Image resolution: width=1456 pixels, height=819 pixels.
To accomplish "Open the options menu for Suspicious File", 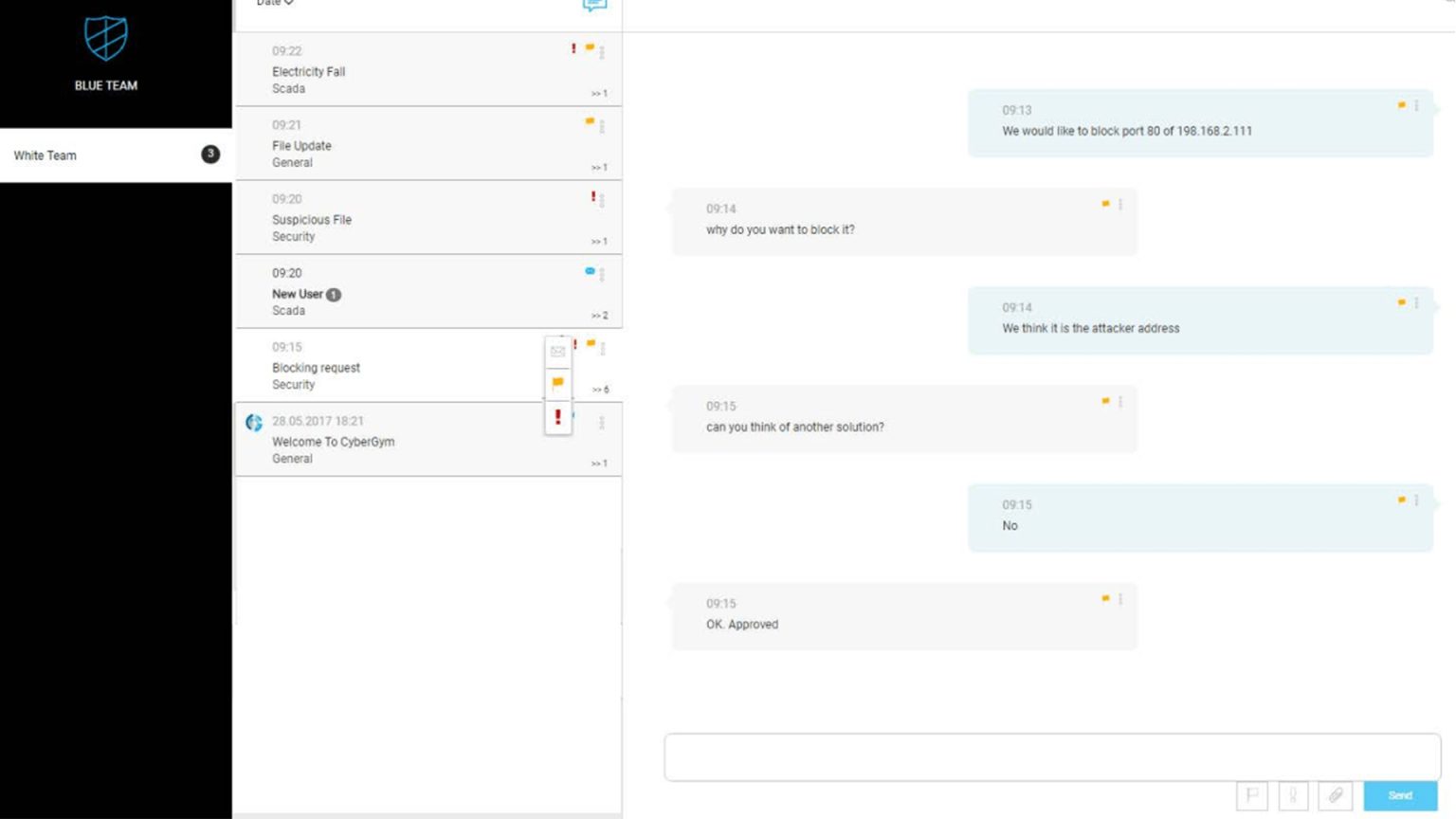I will click(602, 200).
